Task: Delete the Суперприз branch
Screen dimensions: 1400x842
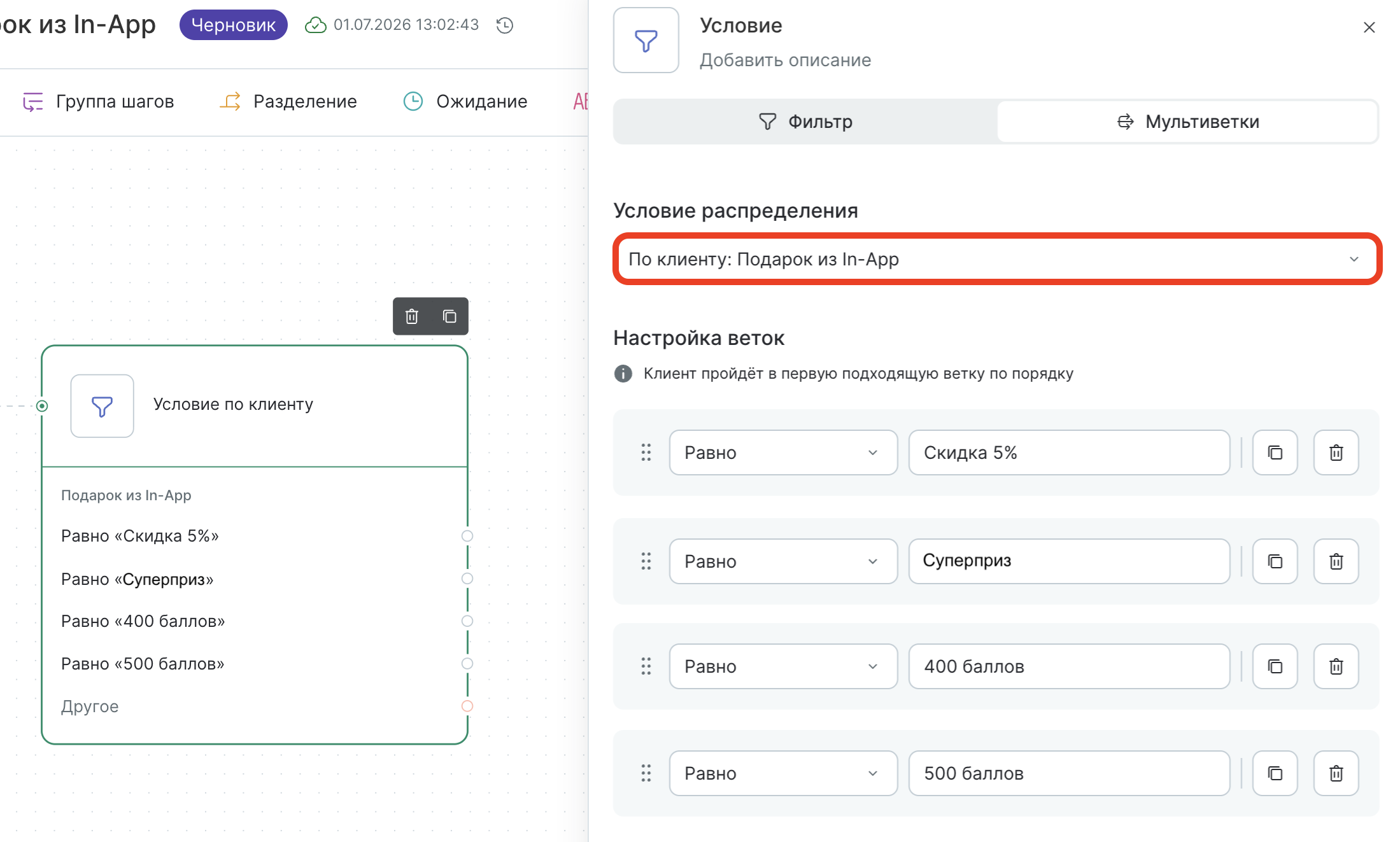Action: pos(1336,561)
